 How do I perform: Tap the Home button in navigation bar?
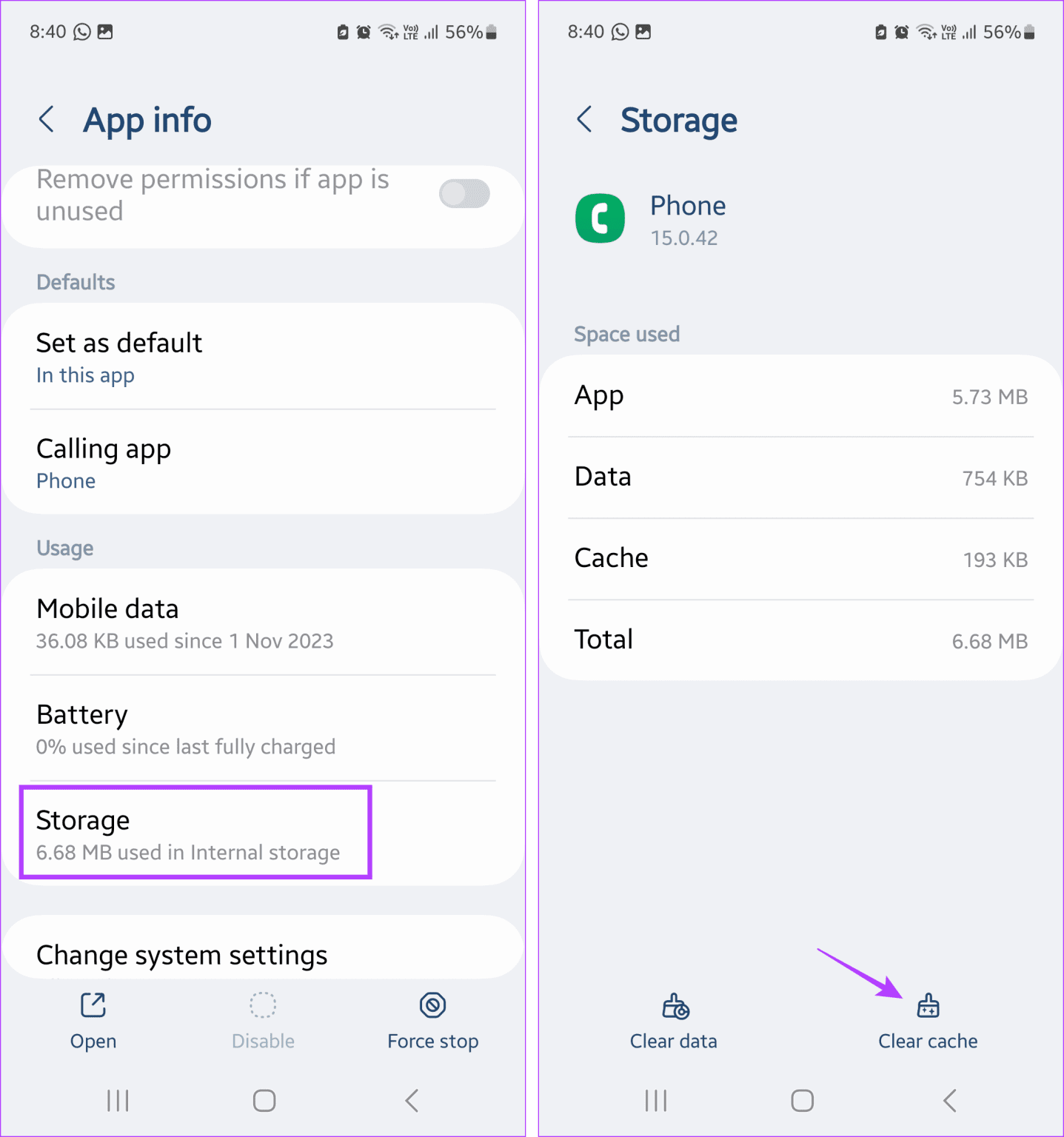264,1101
